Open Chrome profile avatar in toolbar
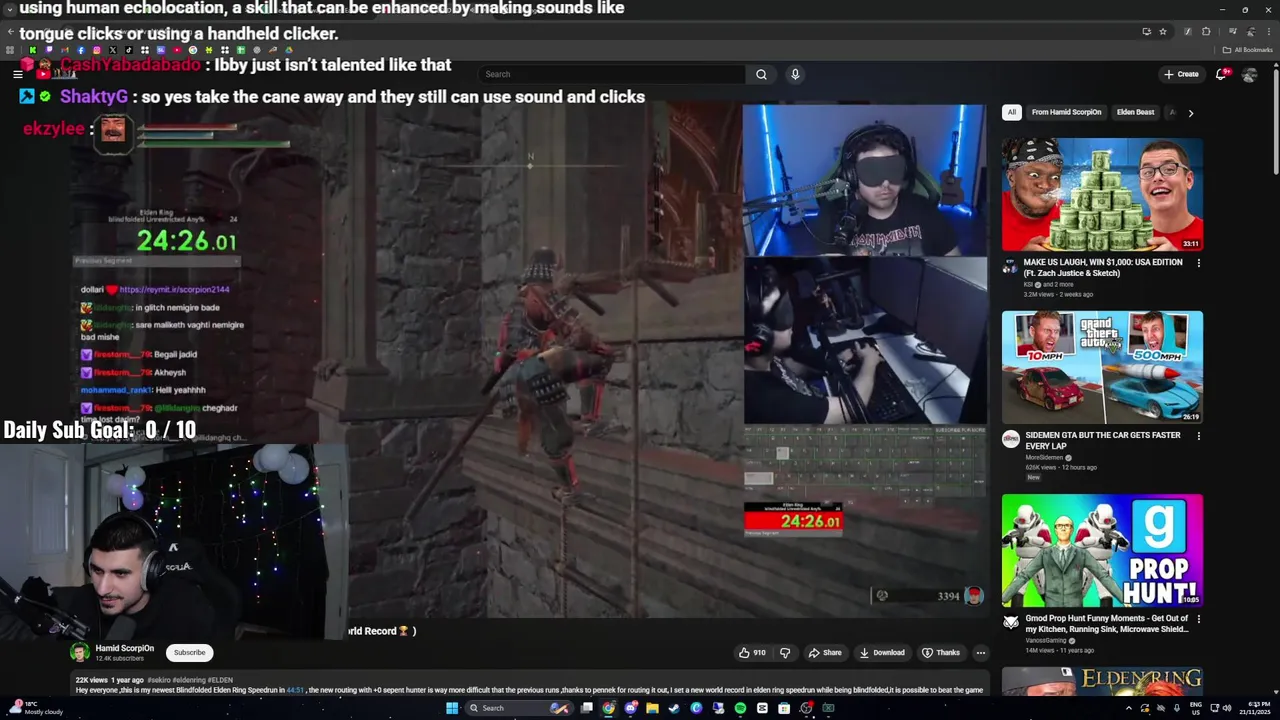Screen dimensions: 1280x720 tap(1251, 32)
